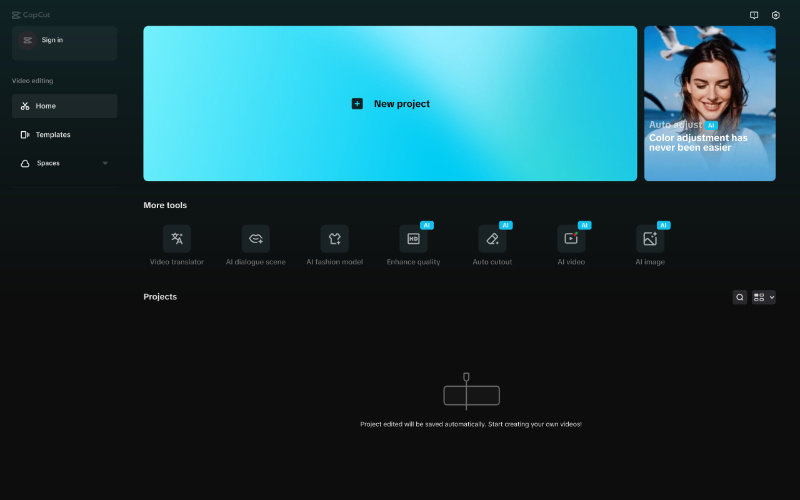The height and width of the screenshot is (500, 800).
Task: Start a New project
Action: tap(390, 104)
